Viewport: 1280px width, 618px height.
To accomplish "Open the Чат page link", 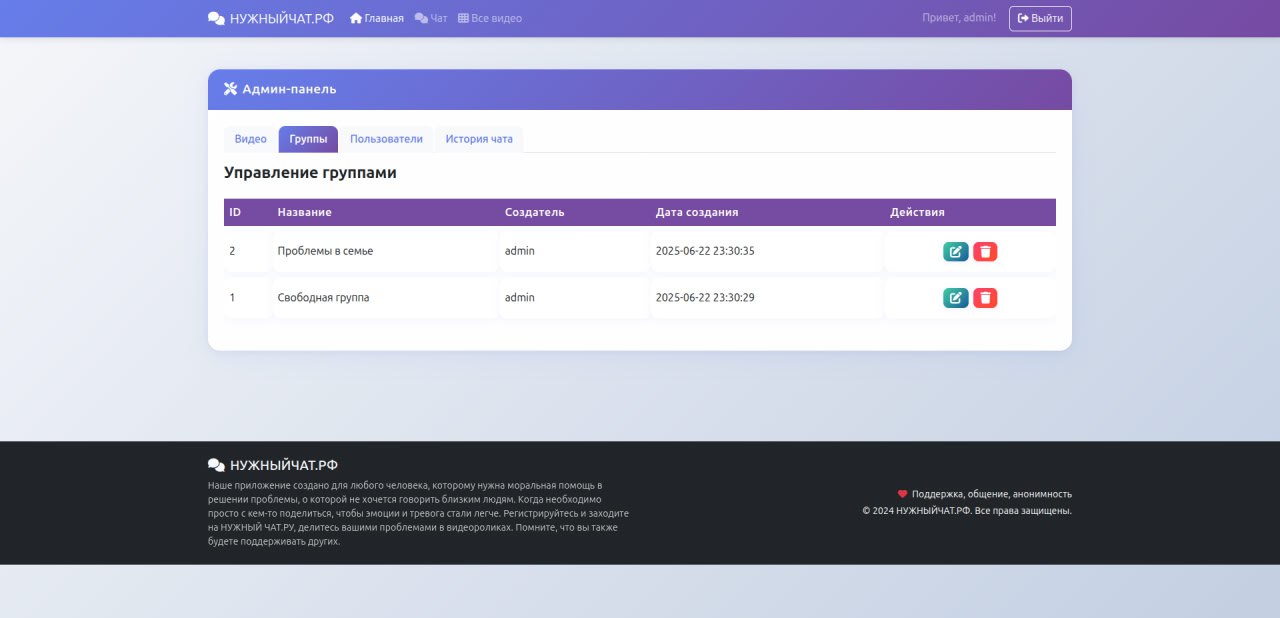I will [x=431, y=18].
